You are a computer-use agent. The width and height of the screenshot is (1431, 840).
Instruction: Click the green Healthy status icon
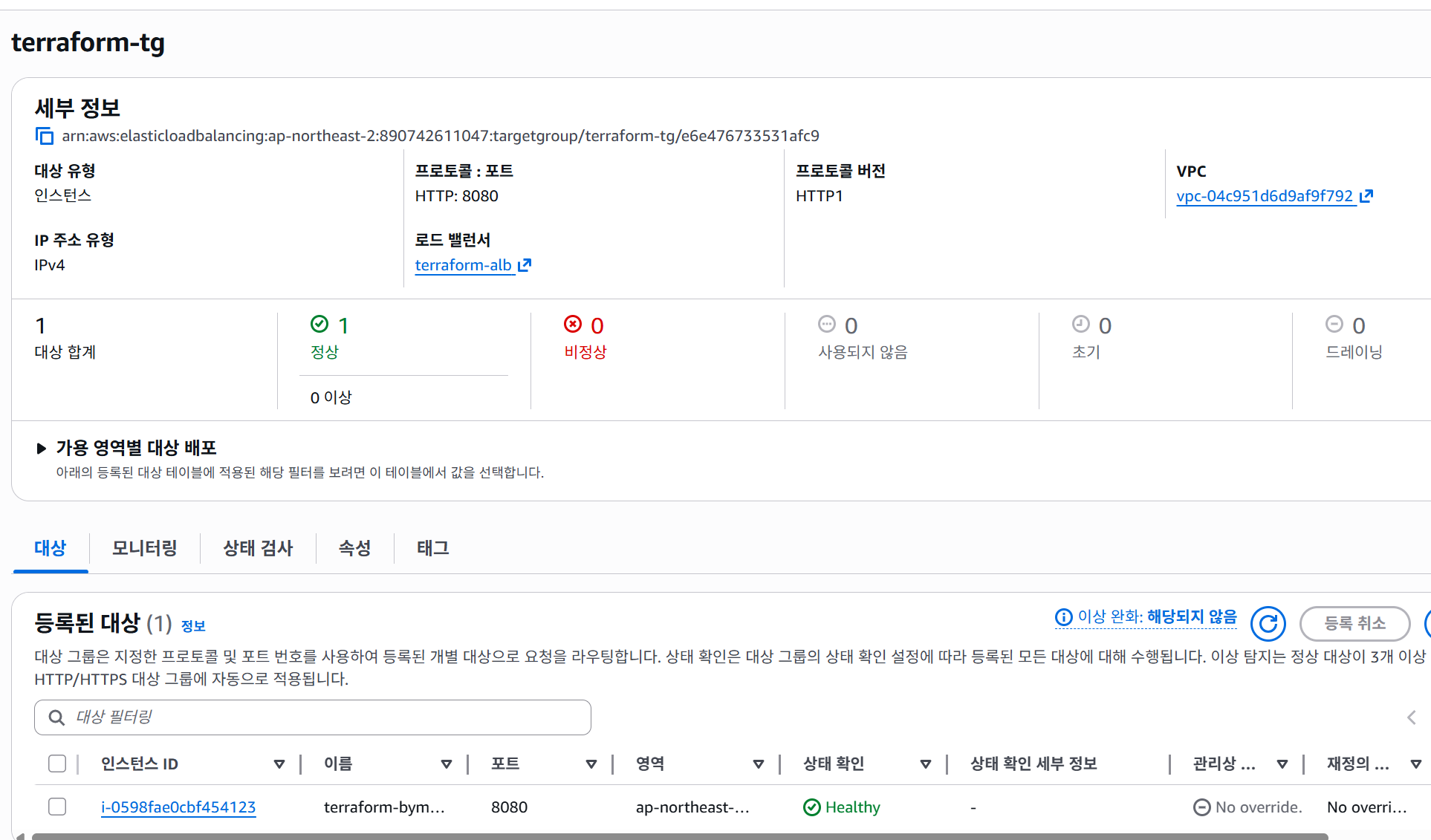coord(812,807)
